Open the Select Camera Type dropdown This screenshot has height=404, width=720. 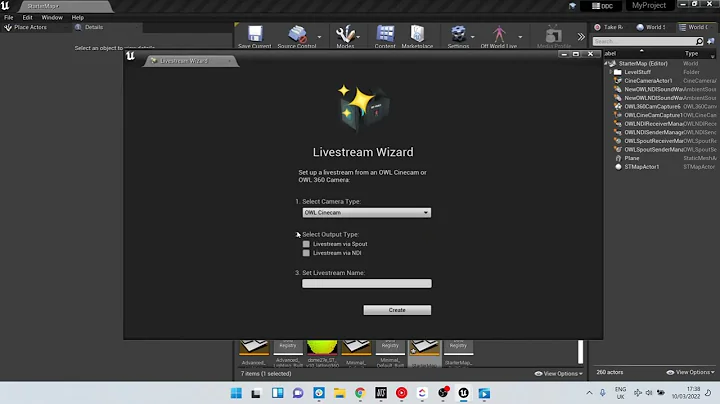[x=366, y=213]
